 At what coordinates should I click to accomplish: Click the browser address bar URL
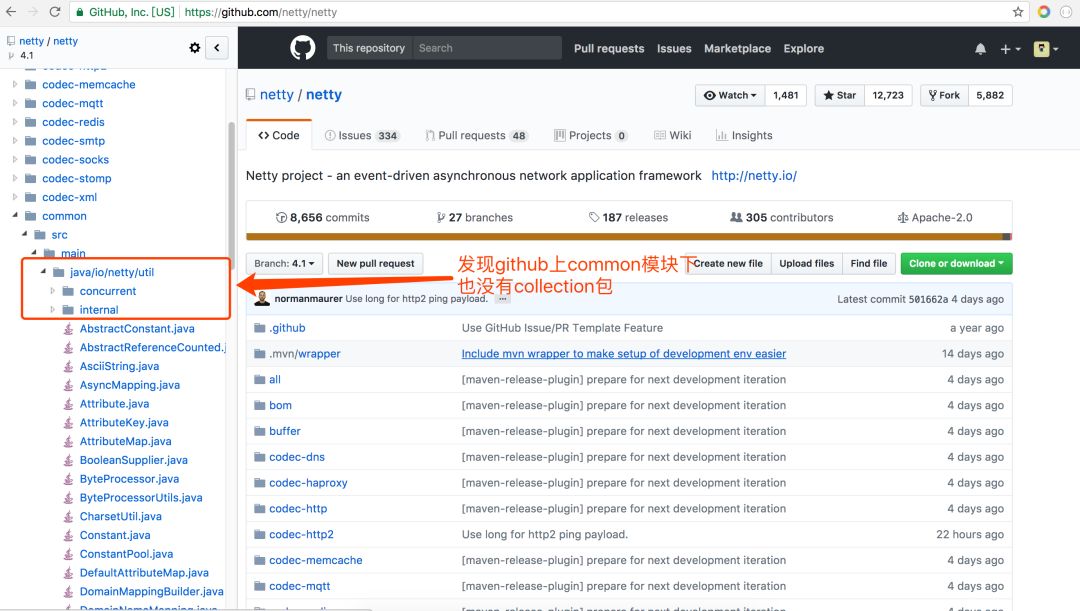tap(260, 12)
